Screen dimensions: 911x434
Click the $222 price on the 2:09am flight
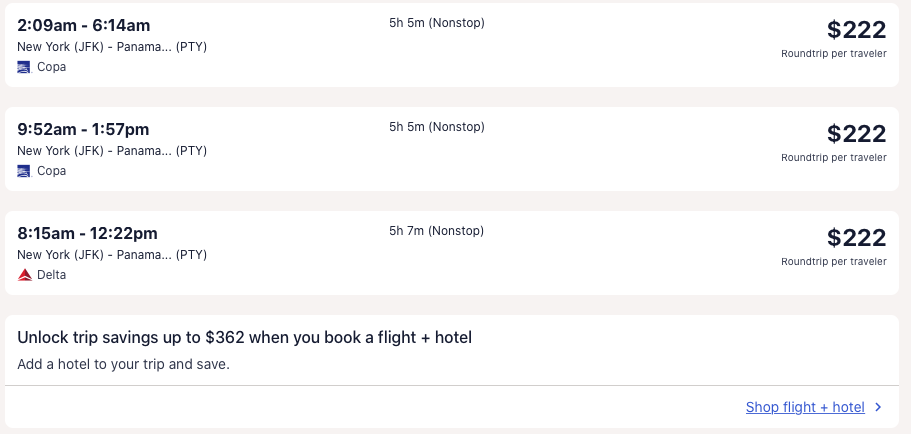tap(856, 30)
